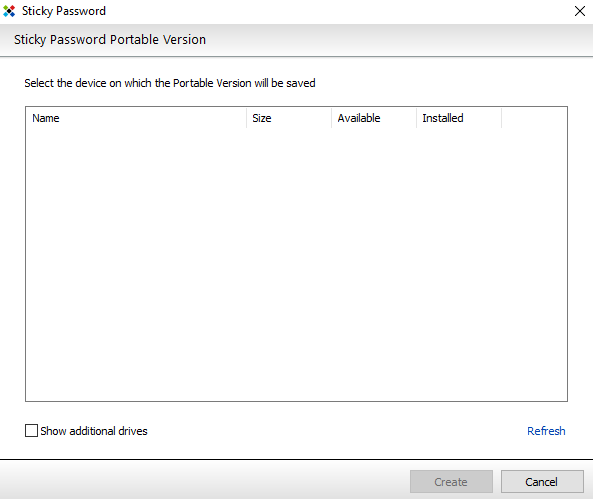Click the "Select the device" instruction text
The width and height of the screenshot is (593, 499).
170,83
